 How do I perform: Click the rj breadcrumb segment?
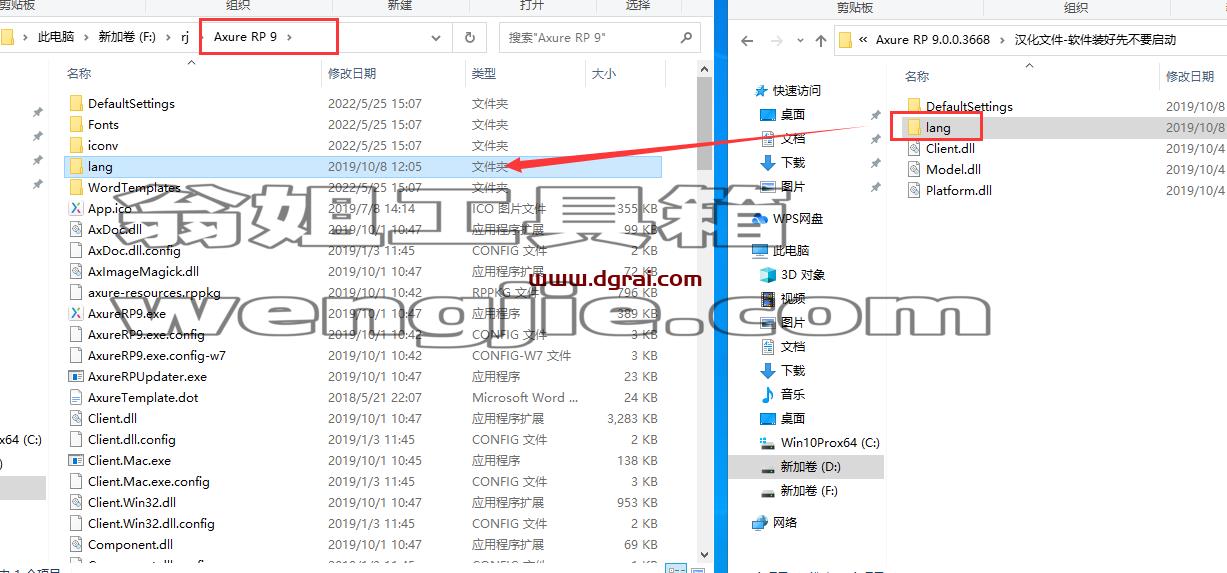click(x=185, y=37)
